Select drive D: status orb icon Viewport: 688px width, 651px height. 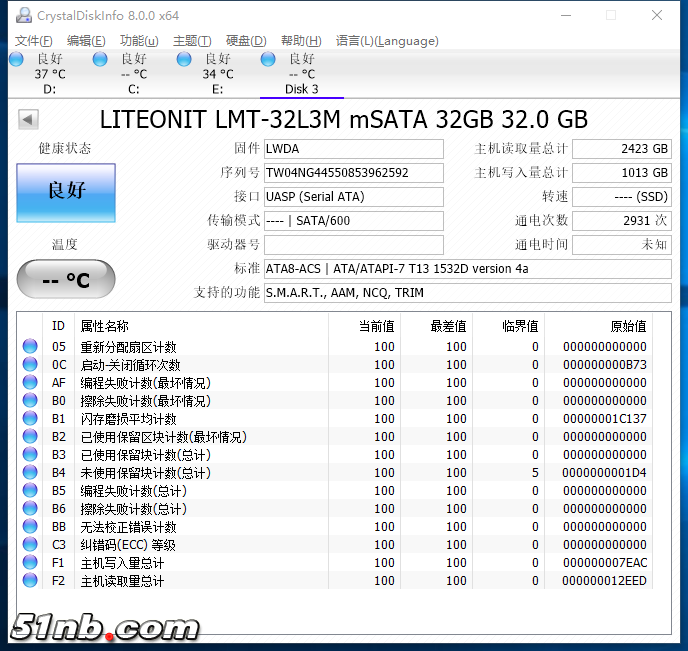pos(16,60)
